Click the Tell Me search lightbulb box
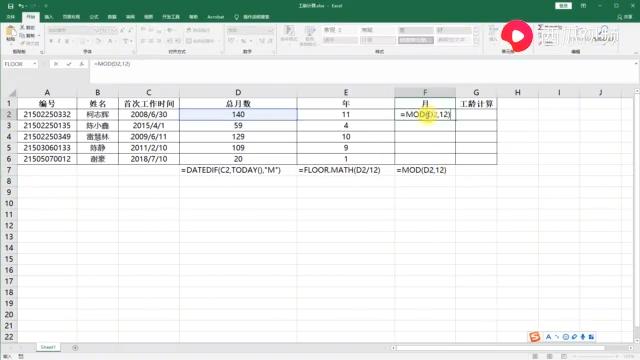 coord(252,17)
